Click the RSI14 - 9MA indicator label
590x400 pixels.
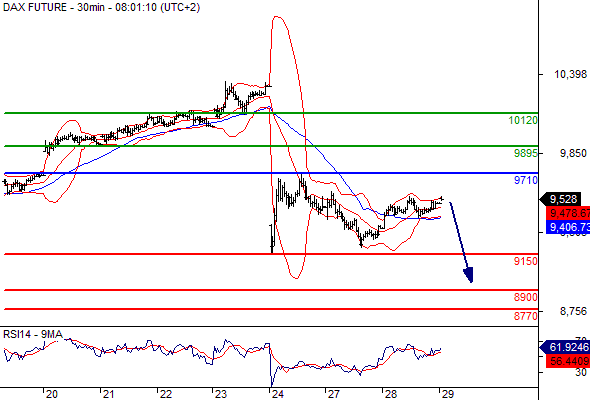(x=33, y=334)
